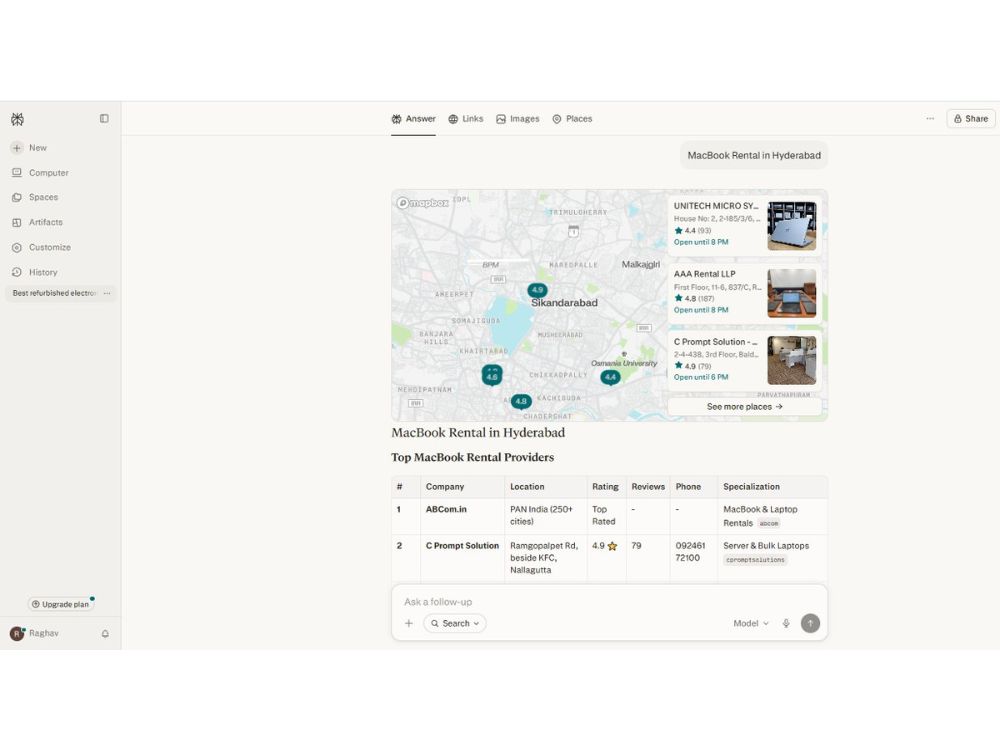Open the Raghav account menu
This screenshot has width=1000, height=750.
[35, 633]
